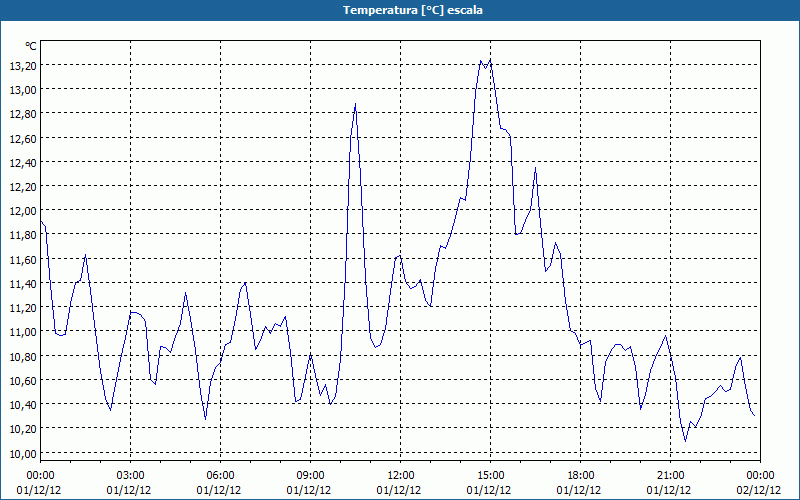
Task: Pick the 10,80 y-axis label
Action: pyautogui.click(x=23, y=356)
